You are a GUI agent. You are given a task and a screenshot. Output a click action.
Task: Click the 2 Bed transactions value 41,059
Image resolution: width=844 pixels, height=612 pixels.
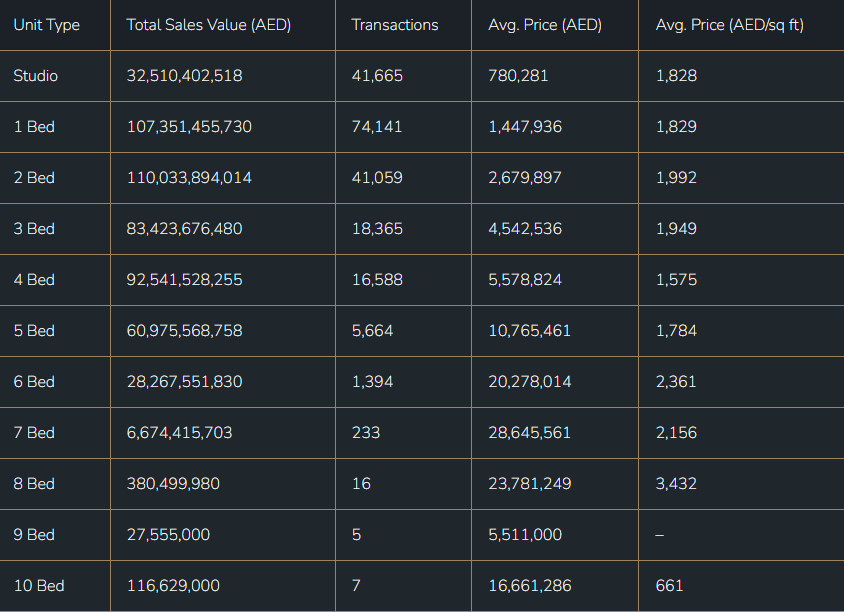377,178
